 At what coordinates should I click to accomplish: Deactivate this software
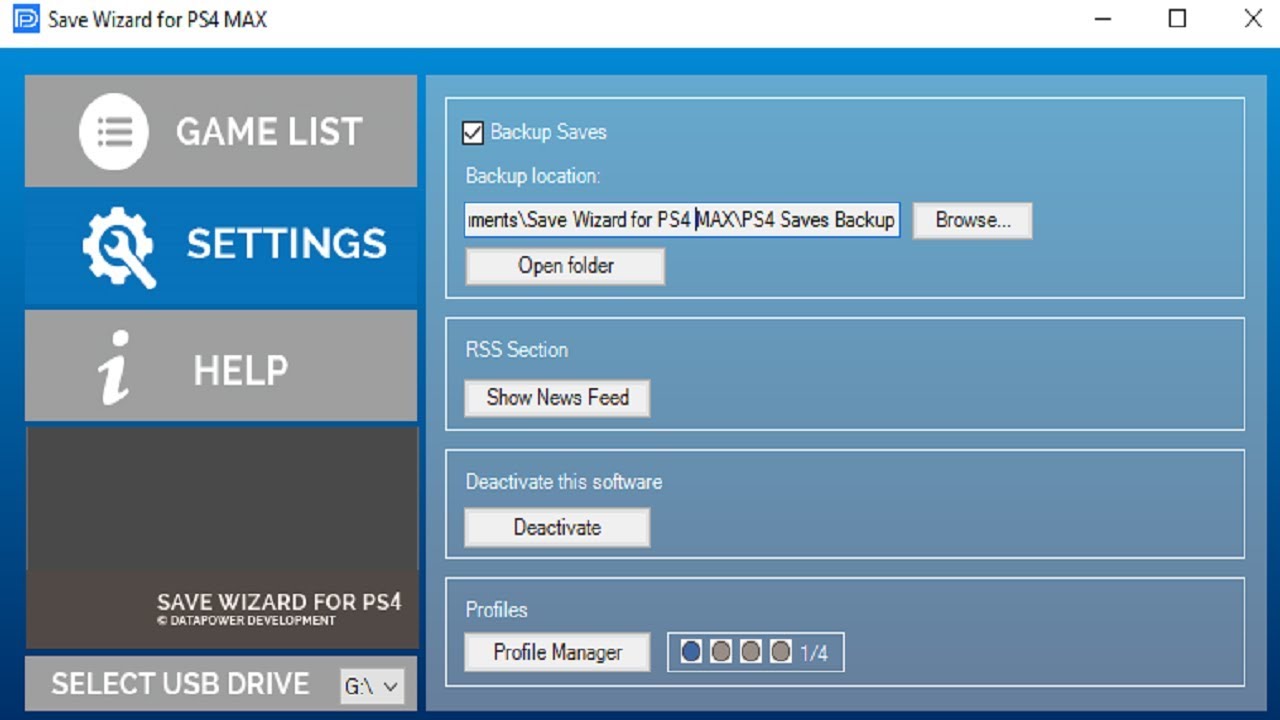click(556, 527)
